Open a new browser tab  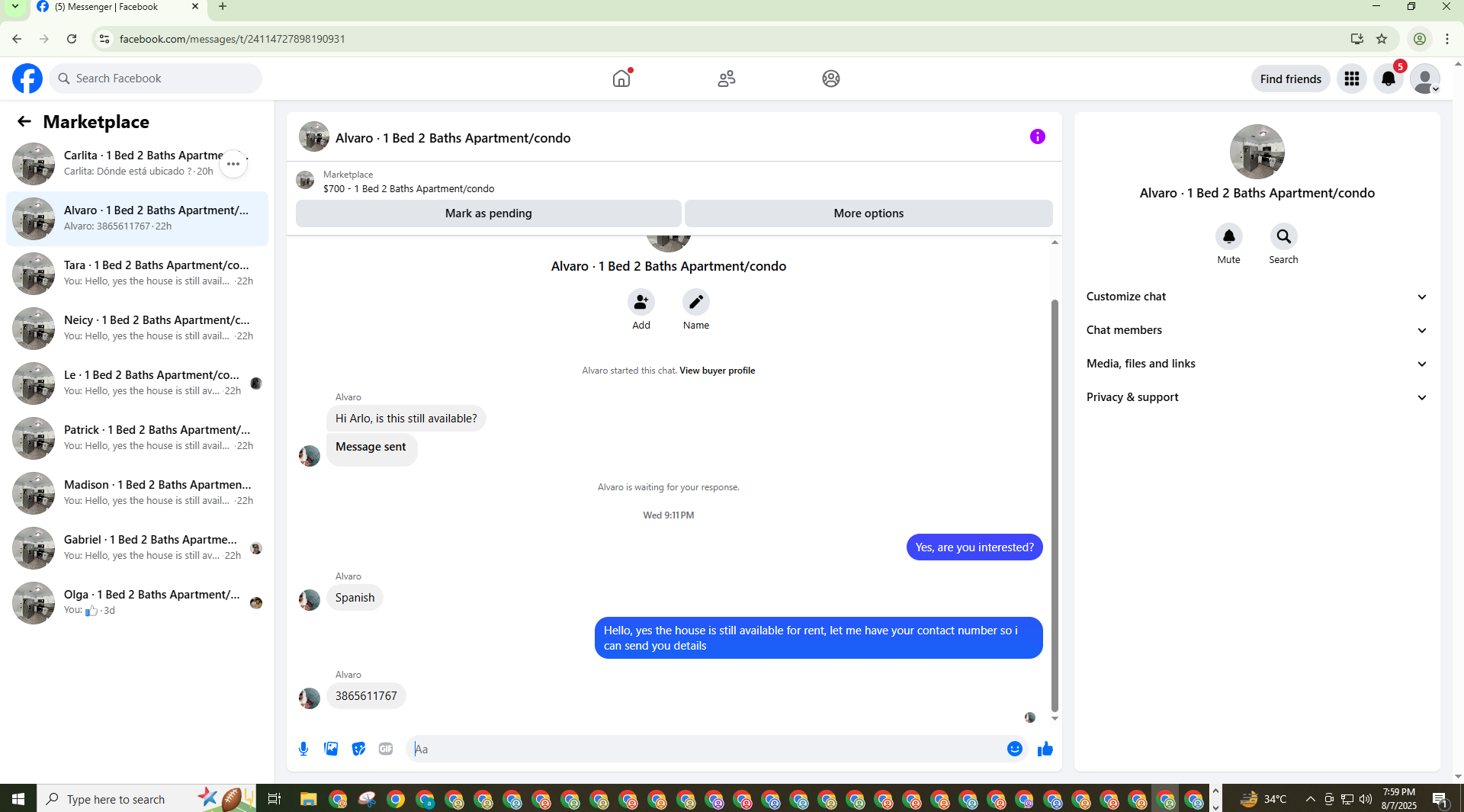(x=223, y=7)
